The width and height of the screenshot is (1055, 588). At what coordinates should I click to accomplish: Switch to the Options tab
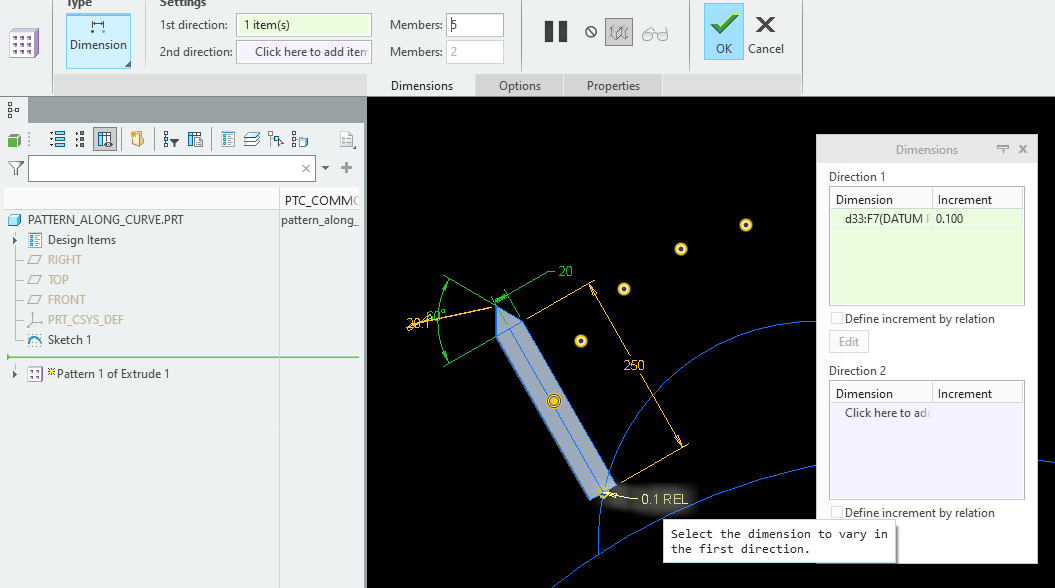coord(519,85)
